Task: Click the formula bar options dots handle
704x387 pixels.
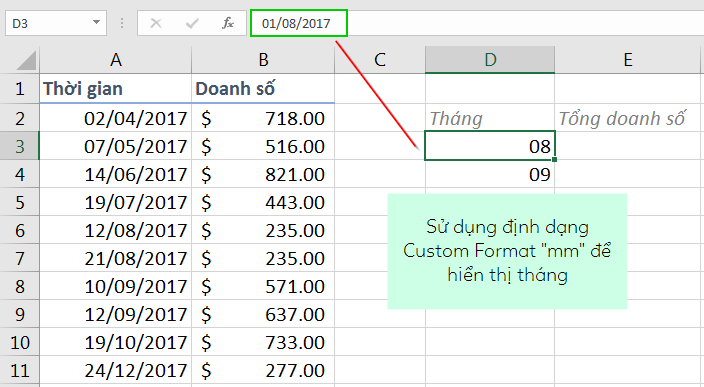Action: click(x=122, y=23)
